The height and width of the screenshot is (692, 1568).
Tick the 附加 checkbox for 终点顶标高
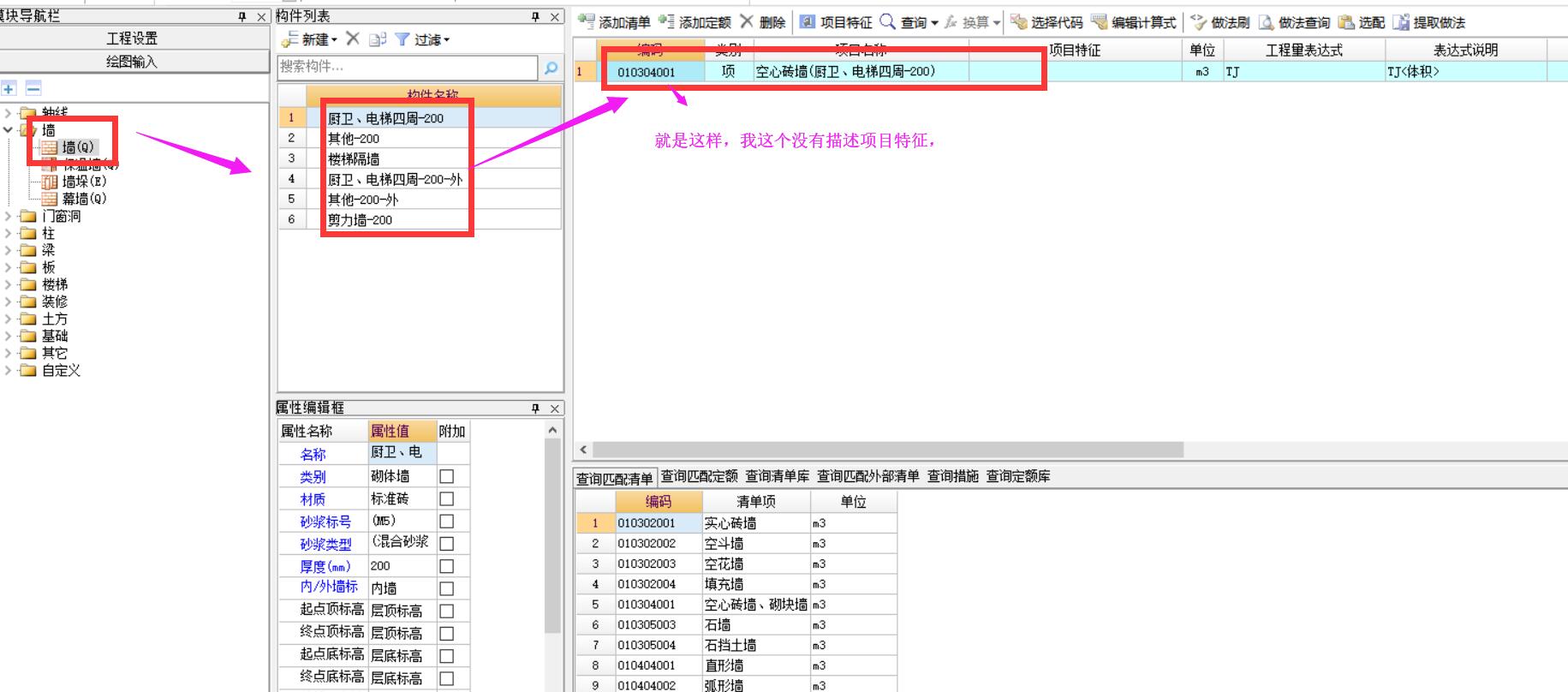tap(446, 633)
